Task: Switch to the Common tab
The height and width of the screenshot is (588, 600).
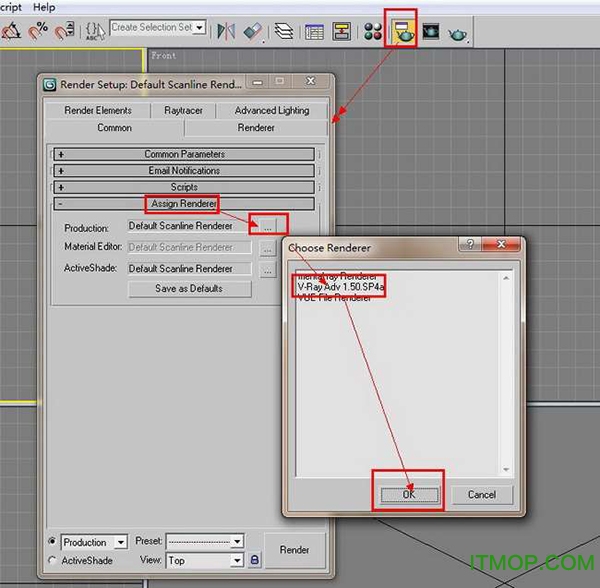Action: (x=114, y=128)
